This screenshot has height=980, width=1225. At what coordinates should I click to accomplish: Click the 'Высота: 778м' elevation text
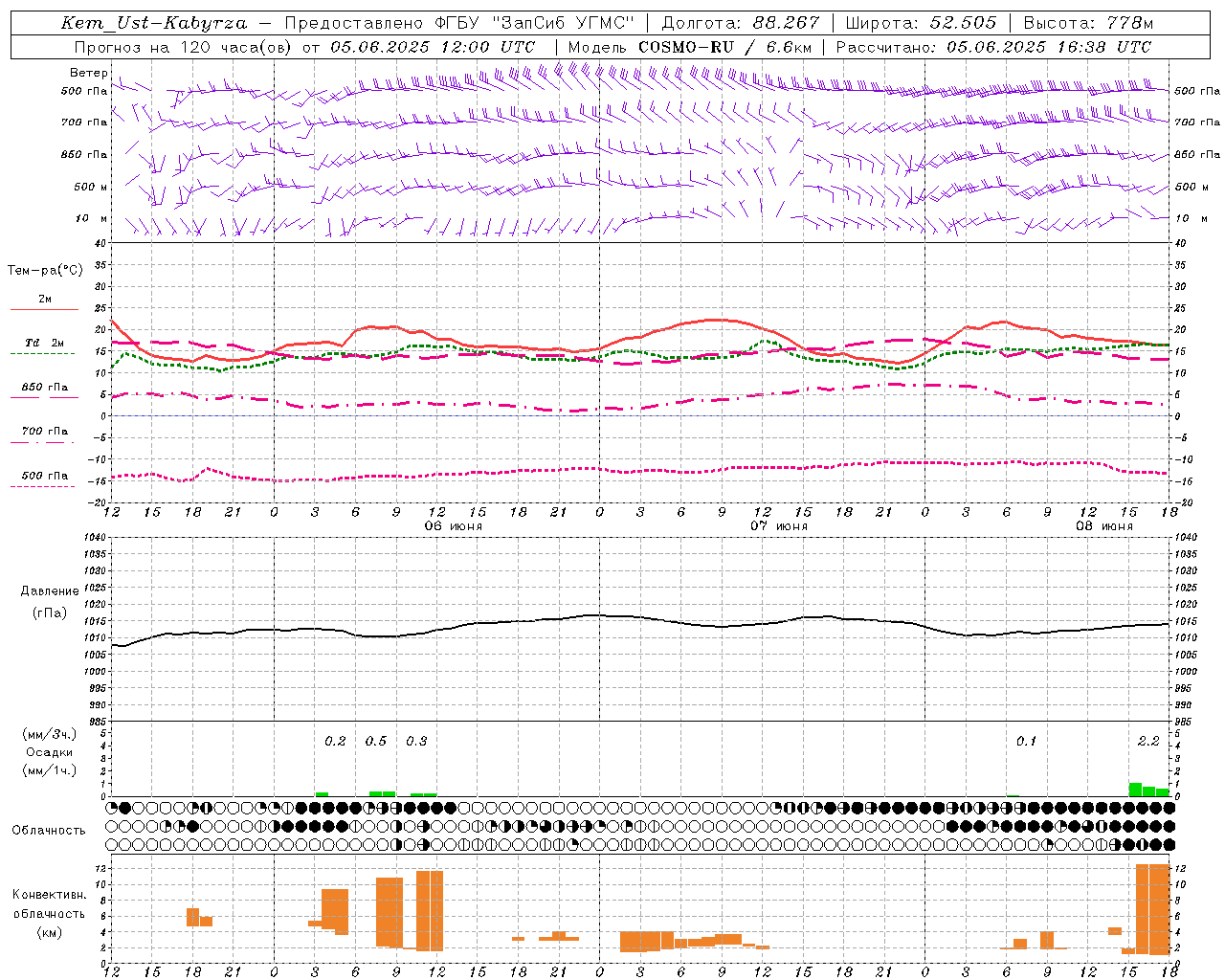(1088, 23)
